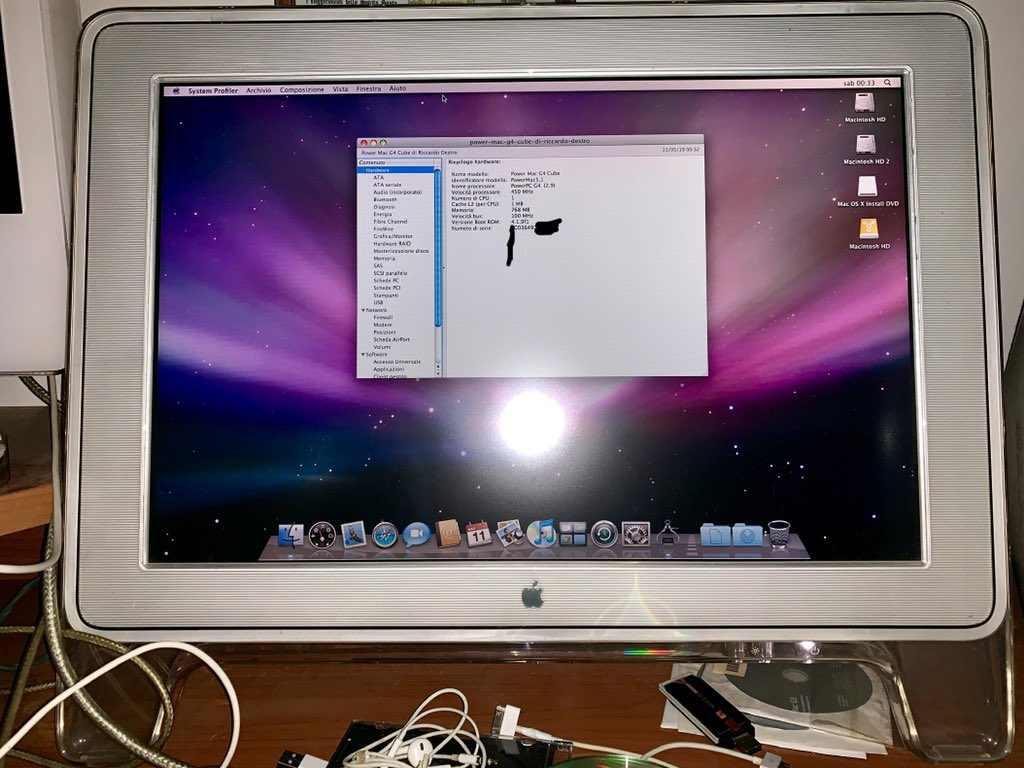Collapse the Network section triangle
Viewport: 1024px width, 768px height.
pyautogui.click(x=364, y=310)
